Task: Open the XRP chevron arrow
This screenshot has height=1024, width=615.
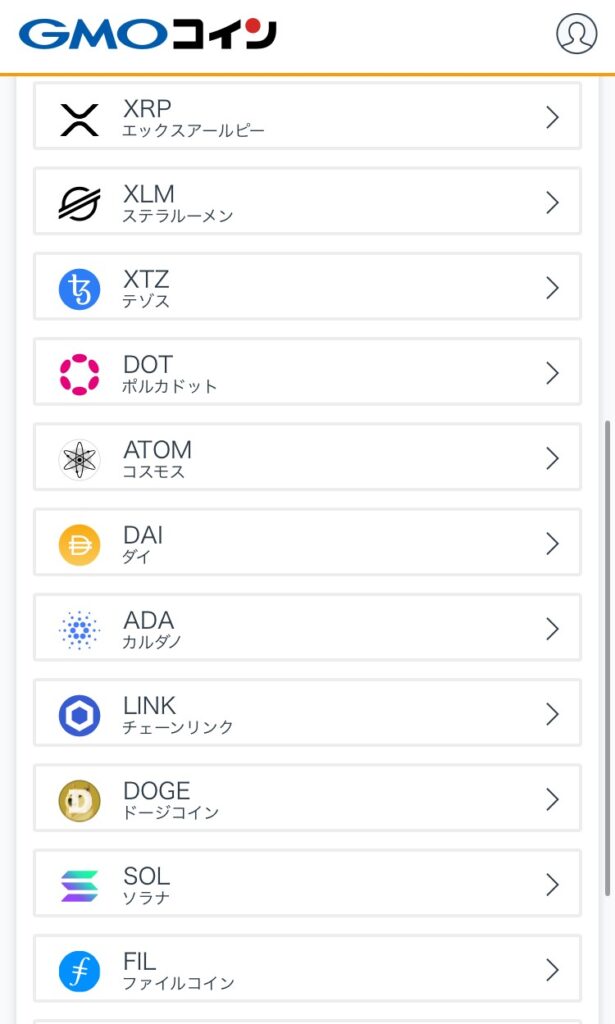Action: [x=552, y=117]
